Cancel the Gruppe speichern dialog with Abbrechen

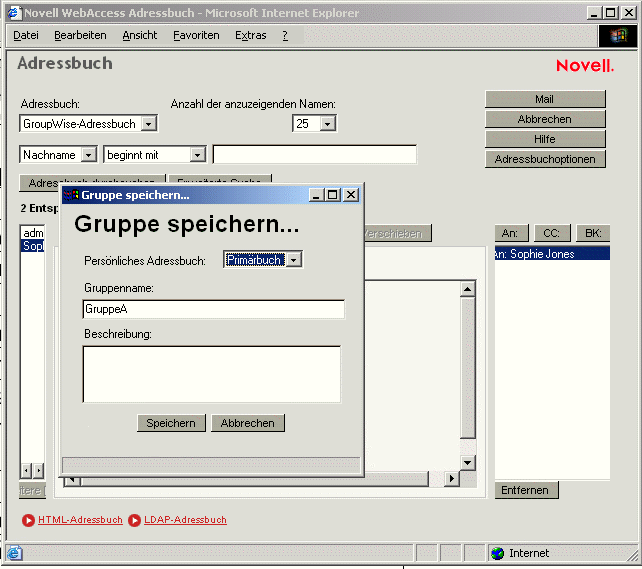[x=248, y=423]
